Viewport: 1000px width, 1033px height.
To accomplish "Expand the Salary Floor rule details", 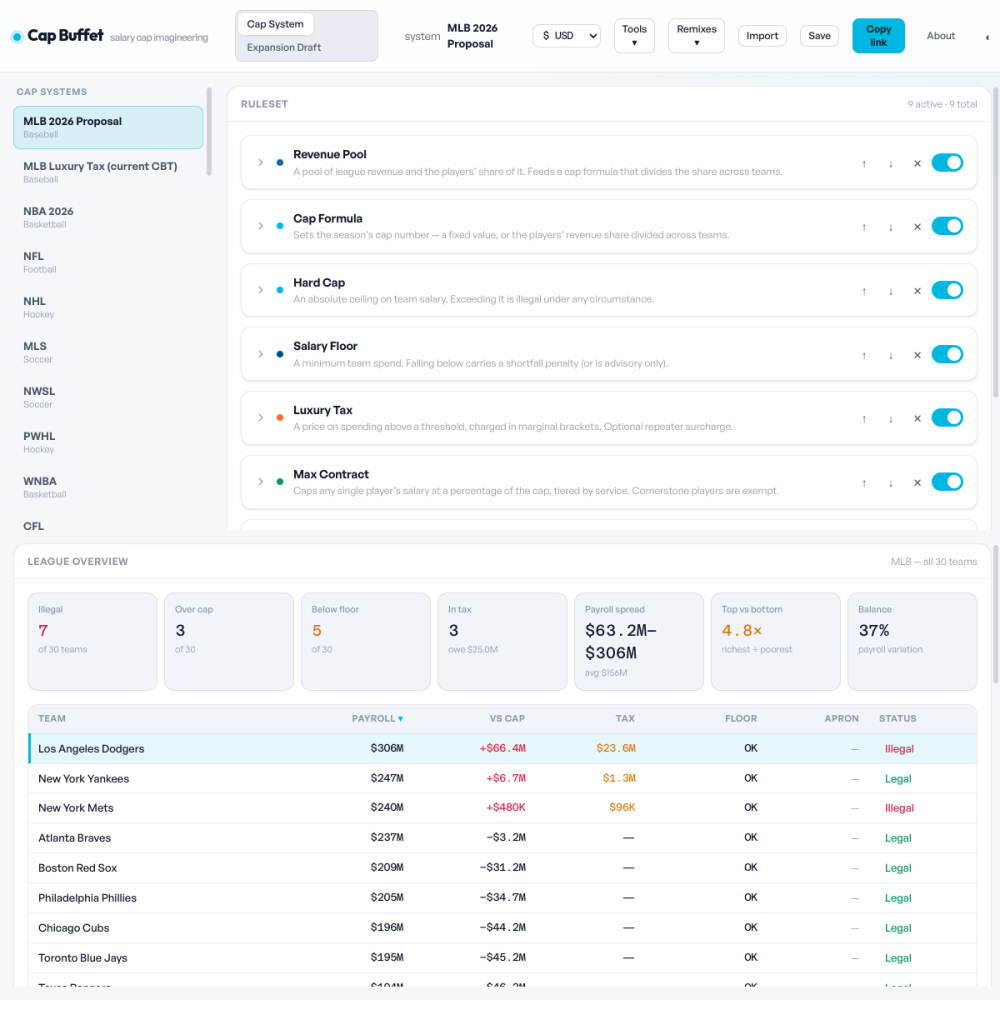I will [x=261, y=354].
